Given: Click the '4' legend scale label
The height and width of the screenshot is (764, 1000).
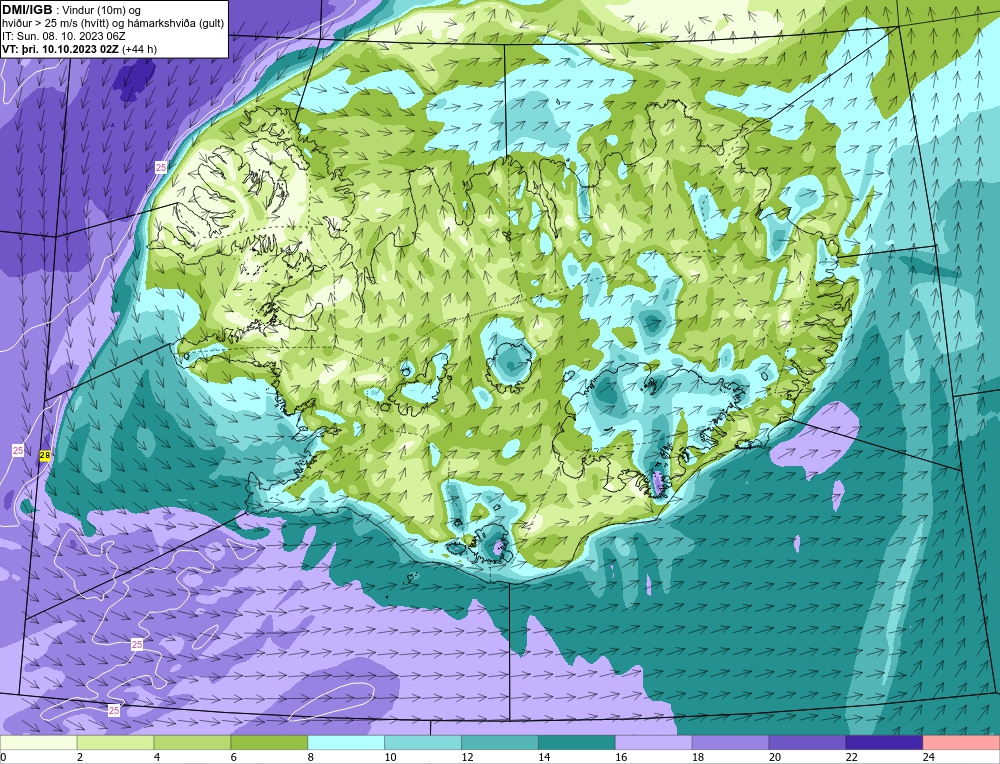Looking at the screenshot, I should [157, 757].
